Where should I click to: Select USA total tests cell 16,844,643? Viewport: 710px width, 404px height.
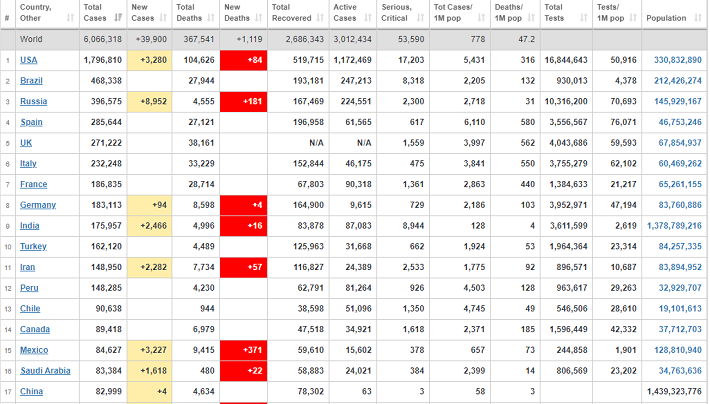[566, 60]
